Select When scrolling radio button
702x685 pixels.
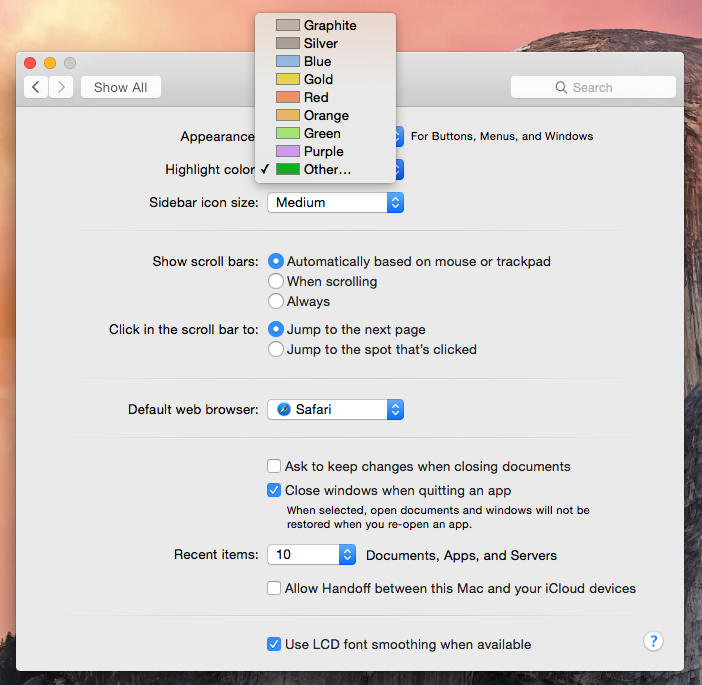click(276, 281)
